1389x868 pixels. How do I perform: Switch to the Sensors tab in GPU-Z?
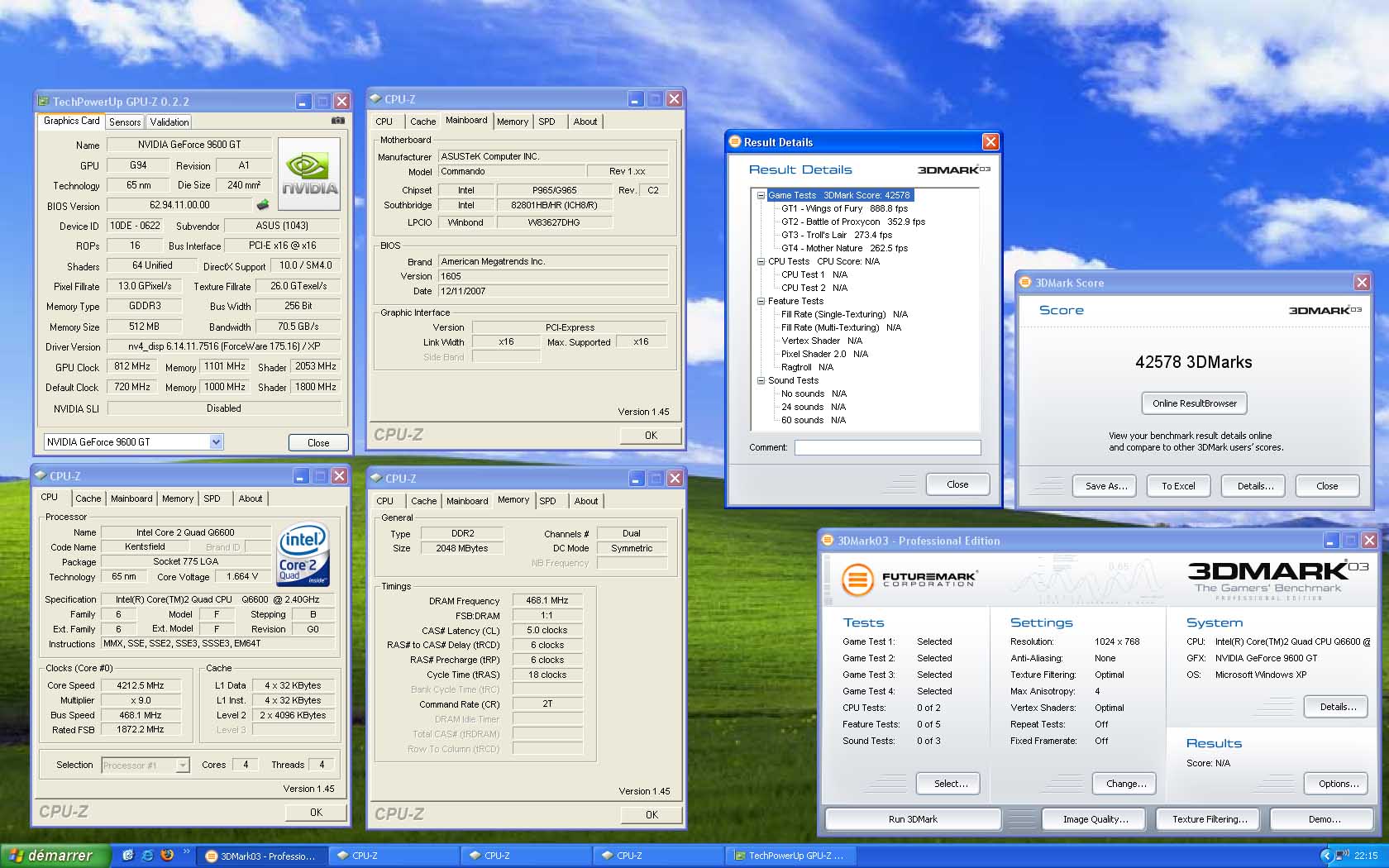[125, 122]
